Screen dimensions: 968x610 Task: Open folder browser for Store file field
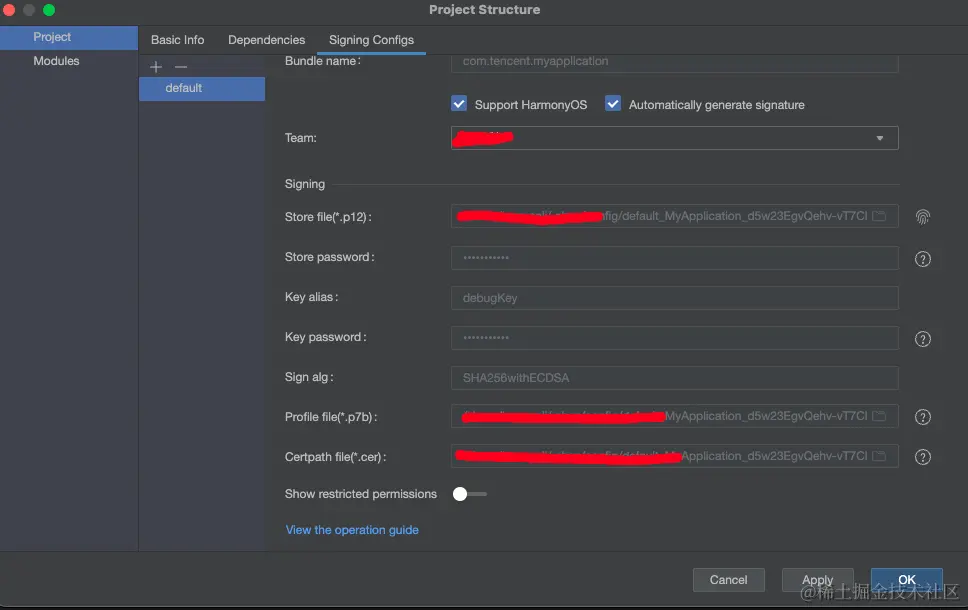tap(879, 217)
